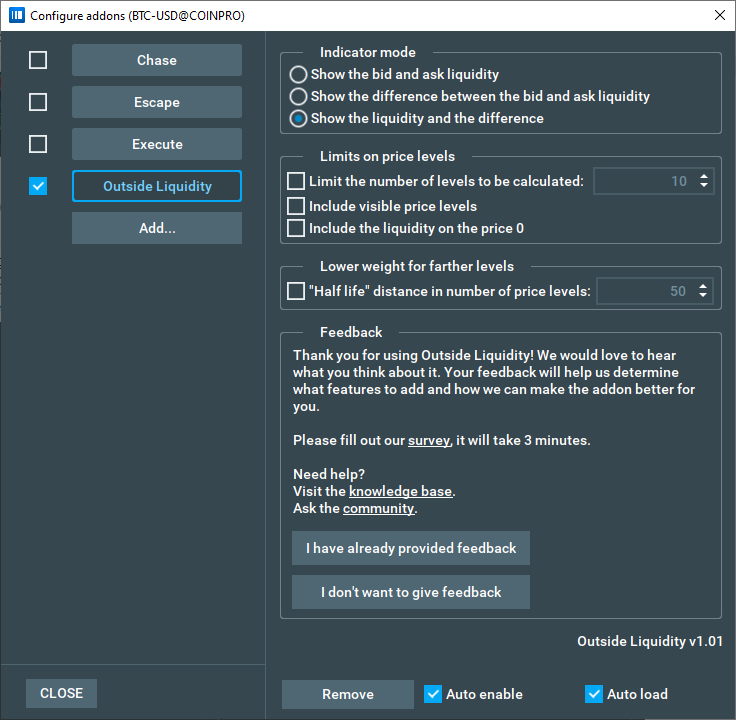The width and height of the screenshot is (736, 720).
Task: Enable Include visible price levels
Action: (x=296, y=206)
